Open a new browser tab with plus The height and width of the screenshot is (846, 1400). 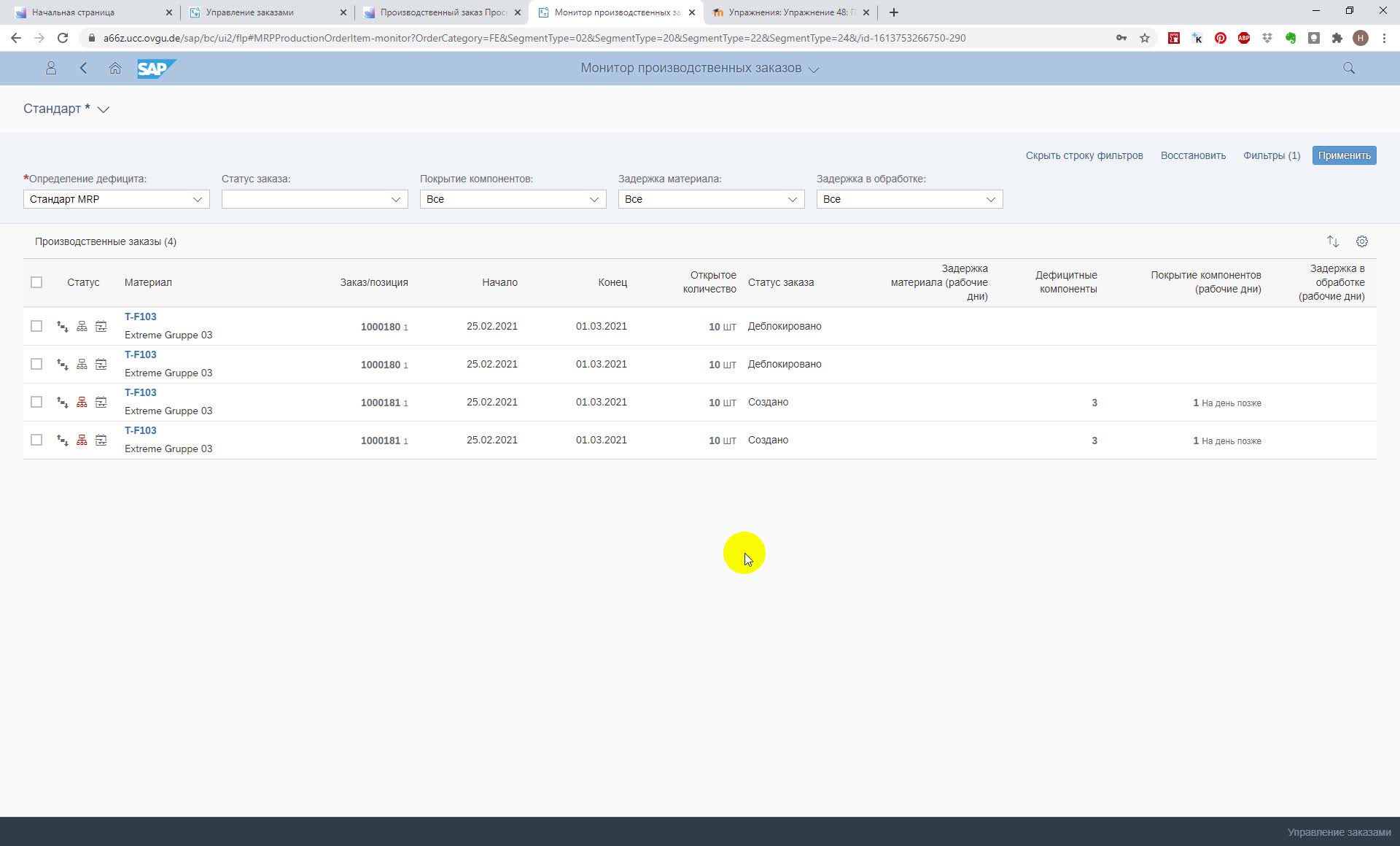[894, 12]
